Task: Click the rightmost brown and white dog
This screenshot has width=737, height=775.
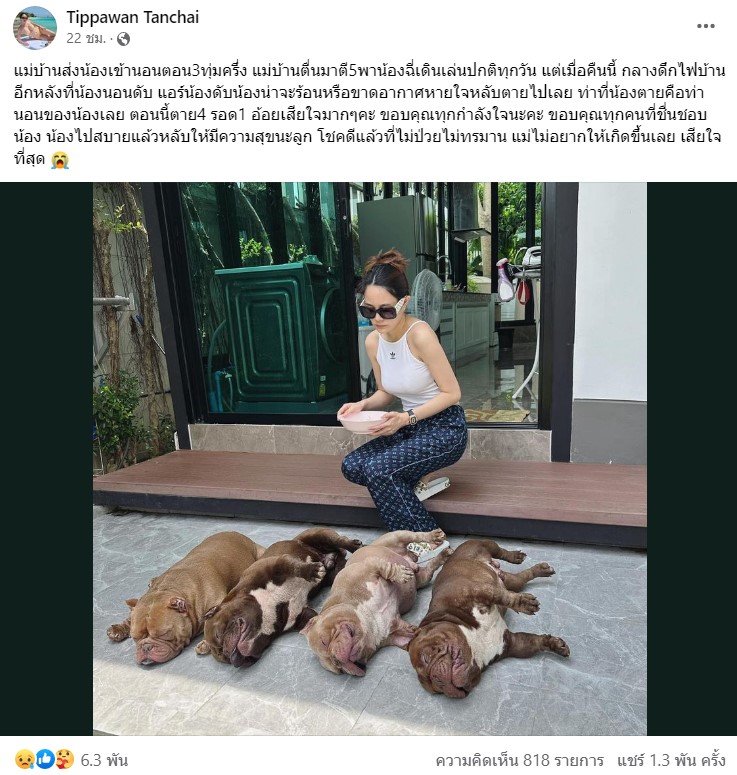Action: click(487, 618)
